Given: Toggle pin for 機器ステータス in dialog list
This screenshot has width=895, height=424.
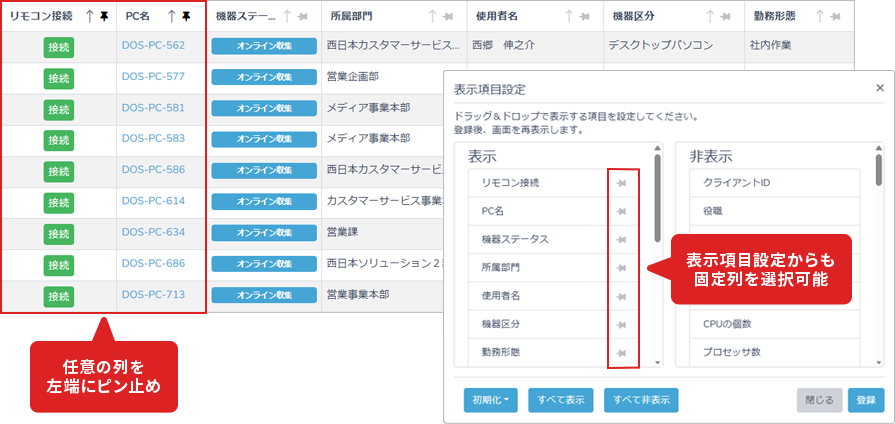Looking at the screenshot, I should 622,240.
